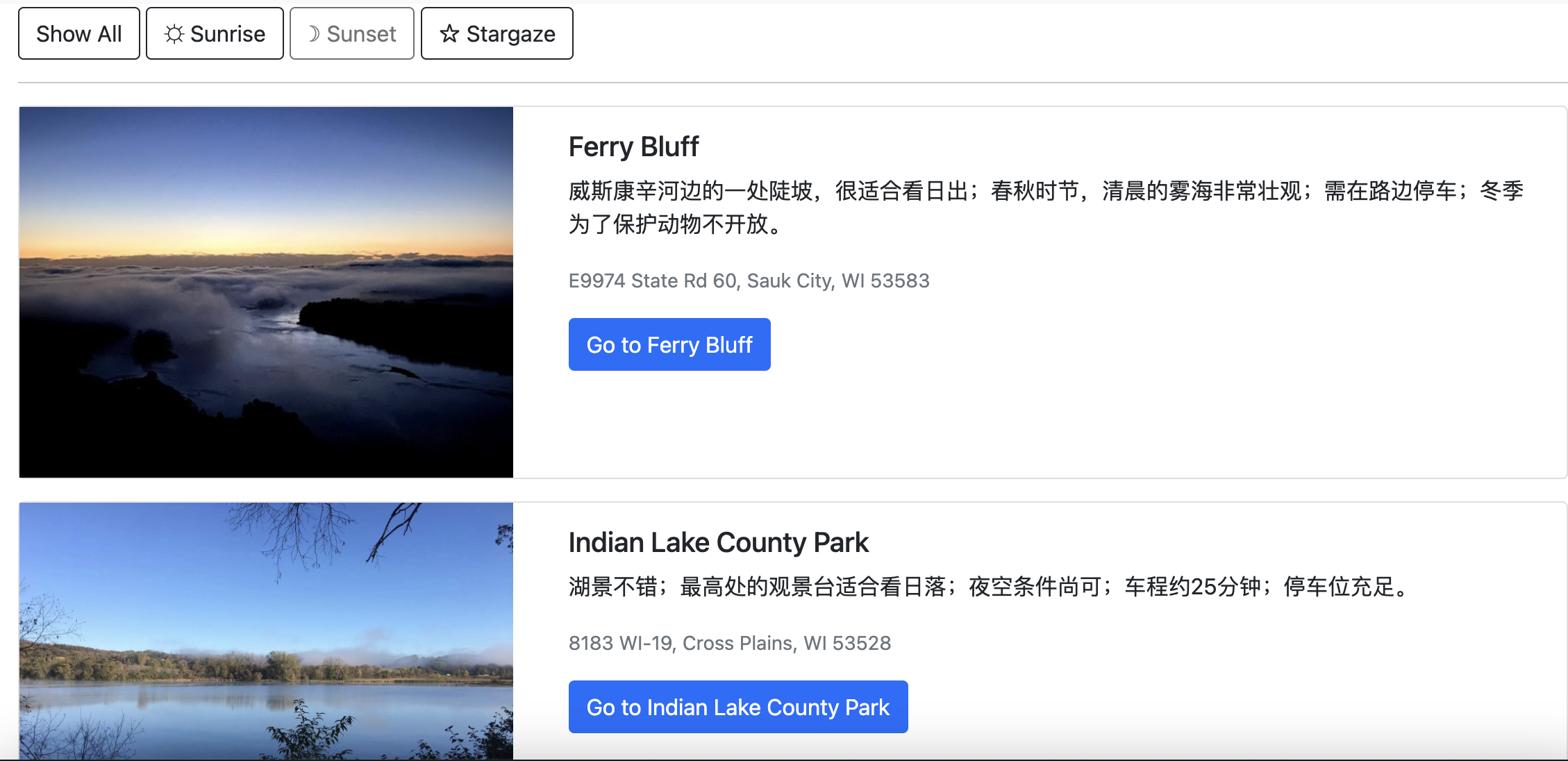Click empty space below the Go to Ferry Bluff button
1568x761 pixels.
(x=972, y=424)
